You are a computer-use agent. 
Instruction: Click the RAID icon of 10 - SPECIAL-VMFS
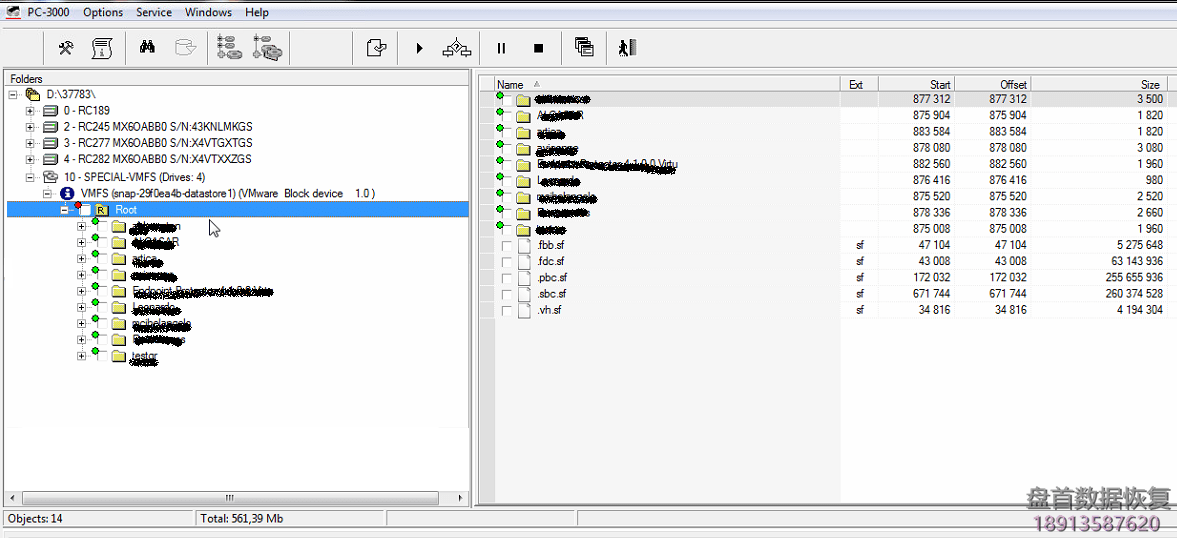(x=50, y=177)
